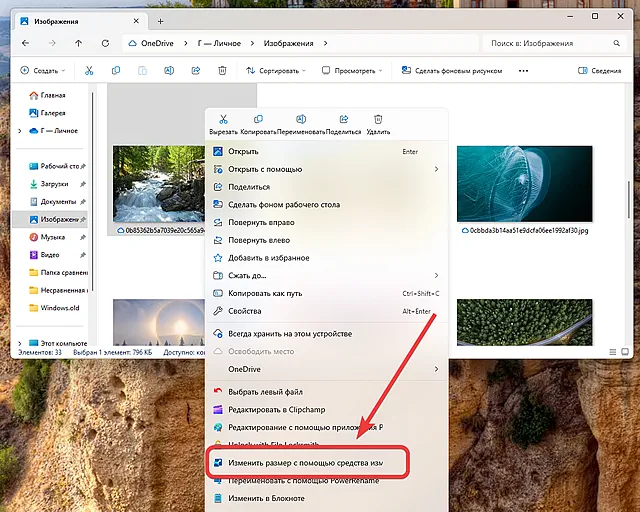The image size is (640, 512).
Task: Close the Изображения tab
Action: click(x=136, y=21)
